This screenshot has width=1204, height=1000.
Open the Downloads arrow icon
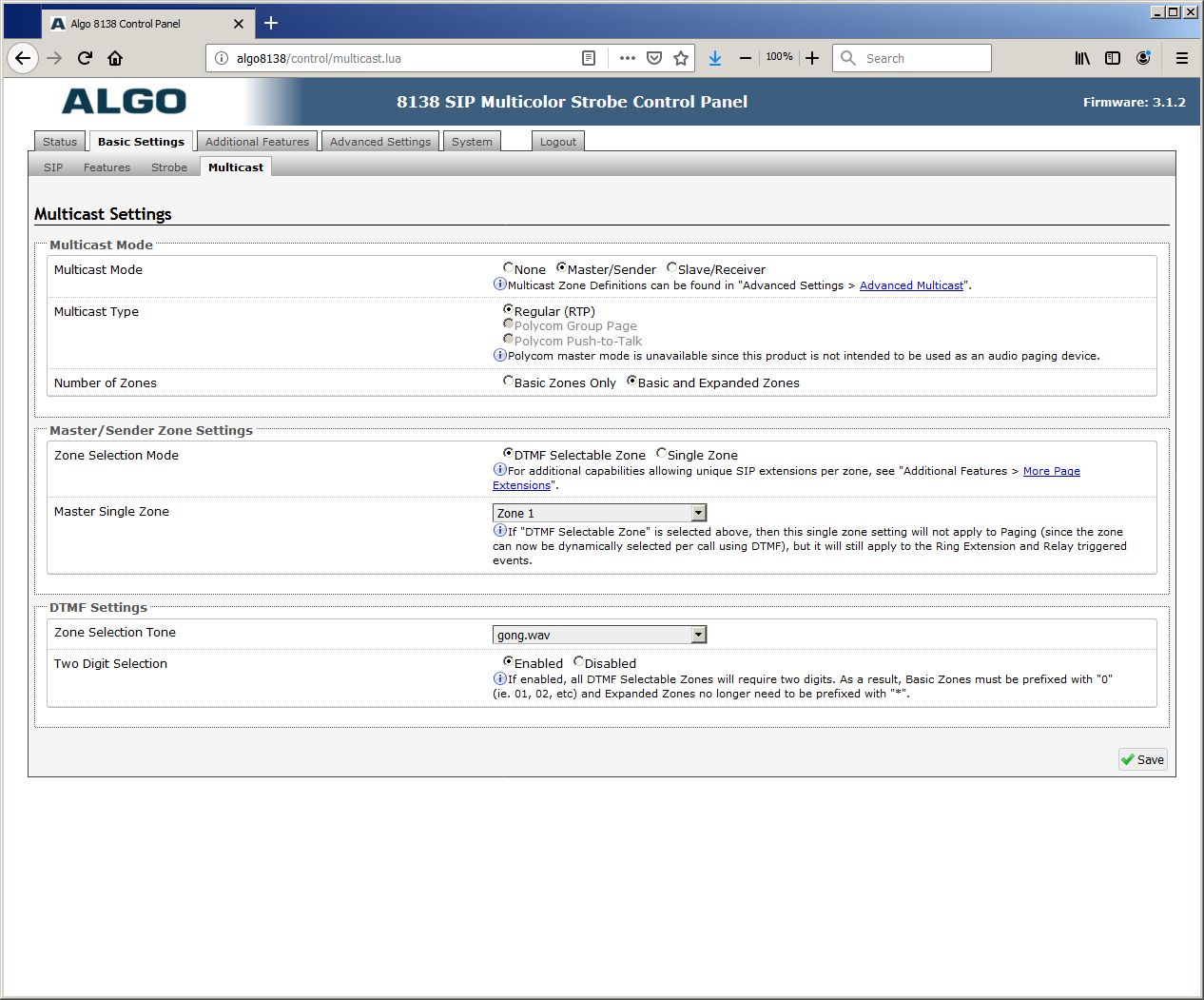715,58
